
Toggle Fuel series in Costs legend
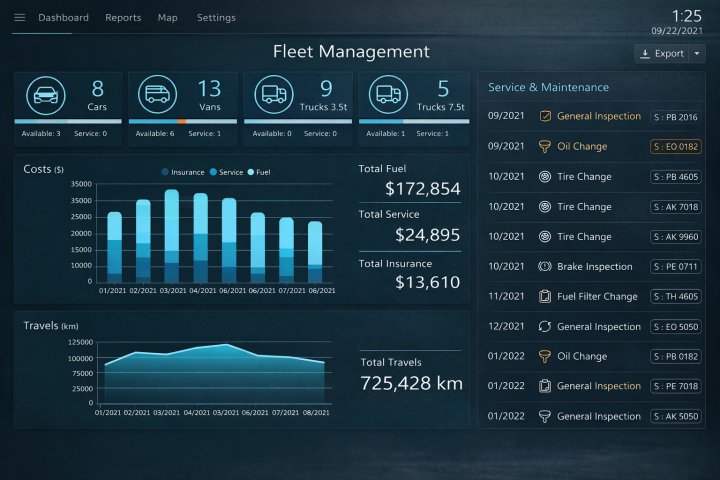point(262,172)
